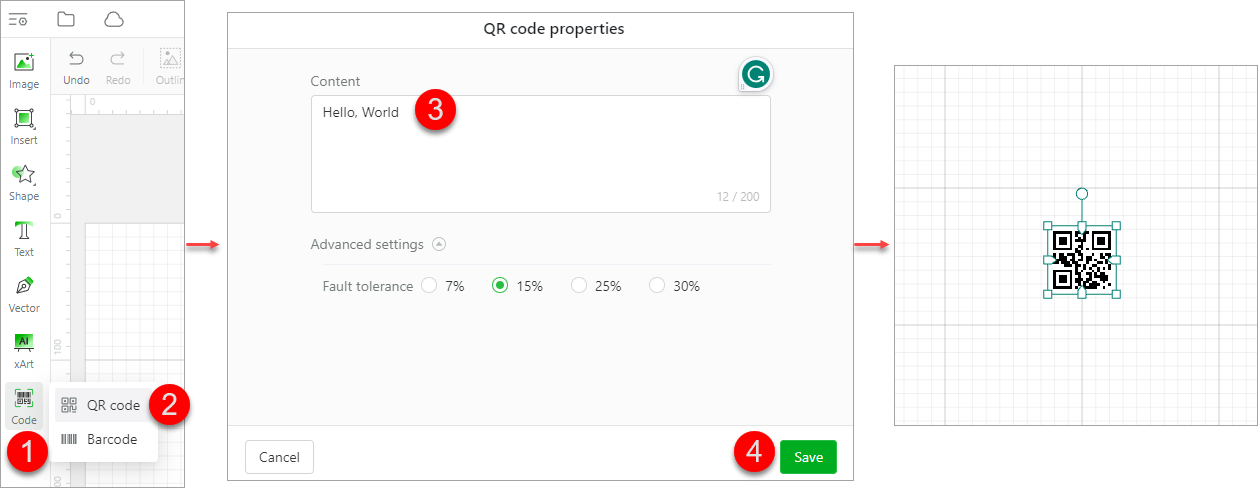Open the menu settings icon top-left
Image resolution: width=1258 pixels, height=488 pixels.
pos(18,19)
